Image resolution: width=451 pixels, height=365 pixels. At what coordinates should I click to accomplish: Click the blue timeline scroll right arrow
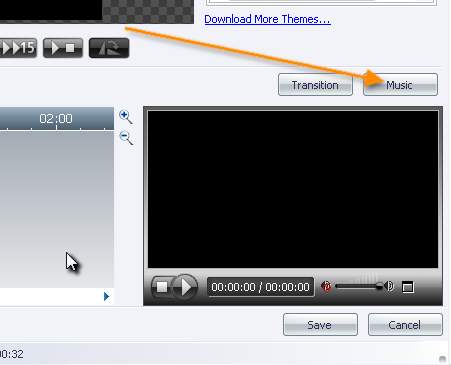tap(106, 296)
